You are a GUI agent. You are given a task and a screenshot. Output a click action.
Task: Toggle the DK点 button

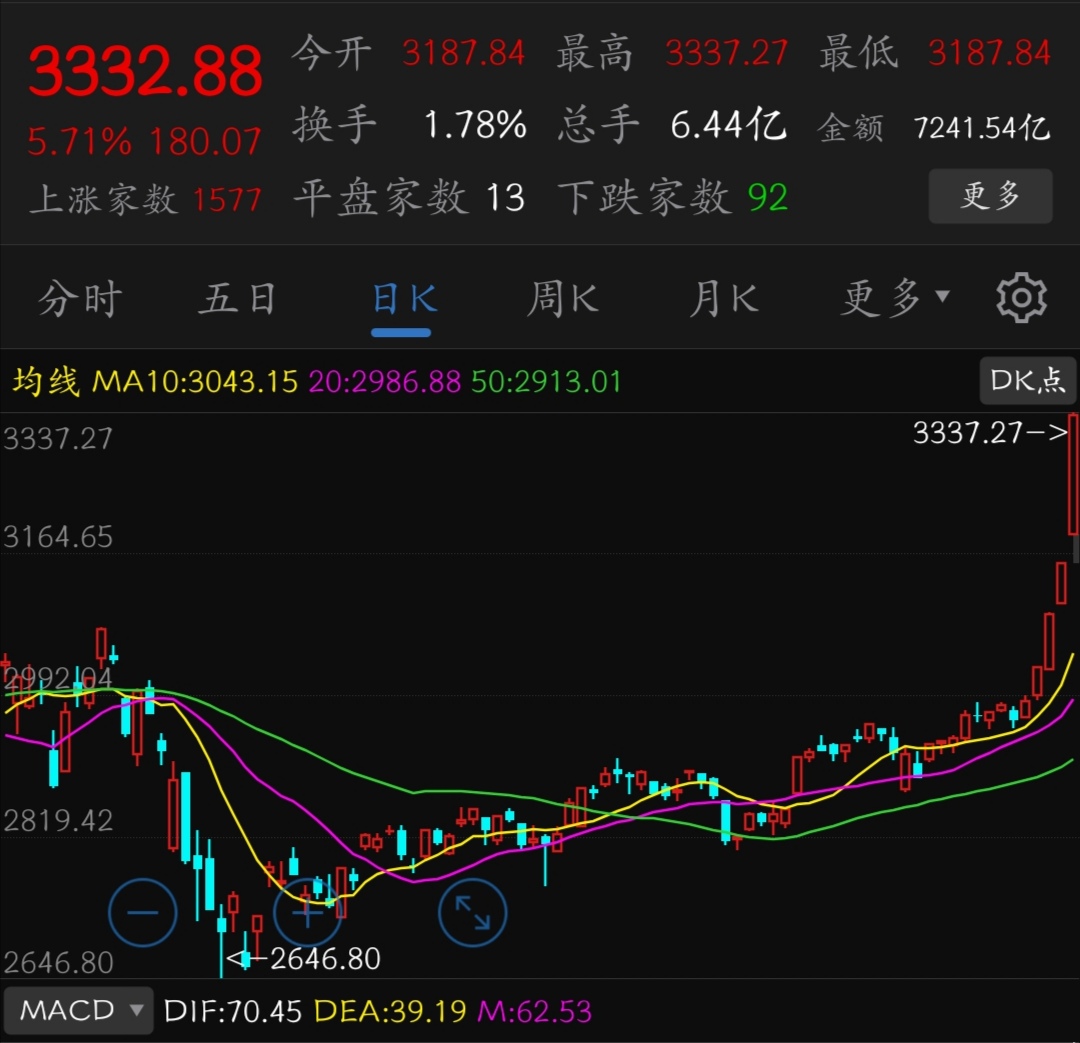pyautogui.click(x=1027, y=380)
